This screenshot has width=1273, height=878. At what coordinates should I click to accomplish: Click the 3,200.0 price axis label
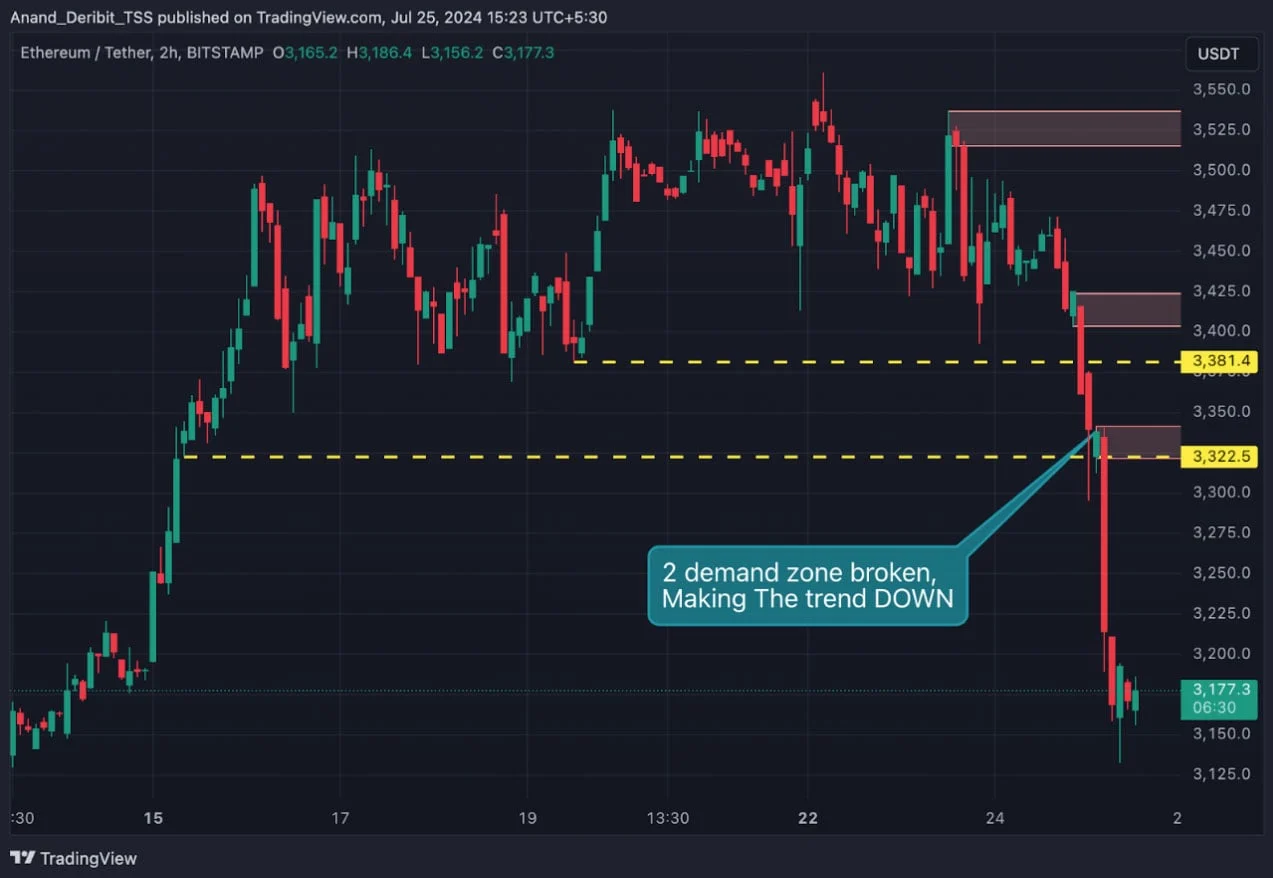click(x=1221, y=653)
